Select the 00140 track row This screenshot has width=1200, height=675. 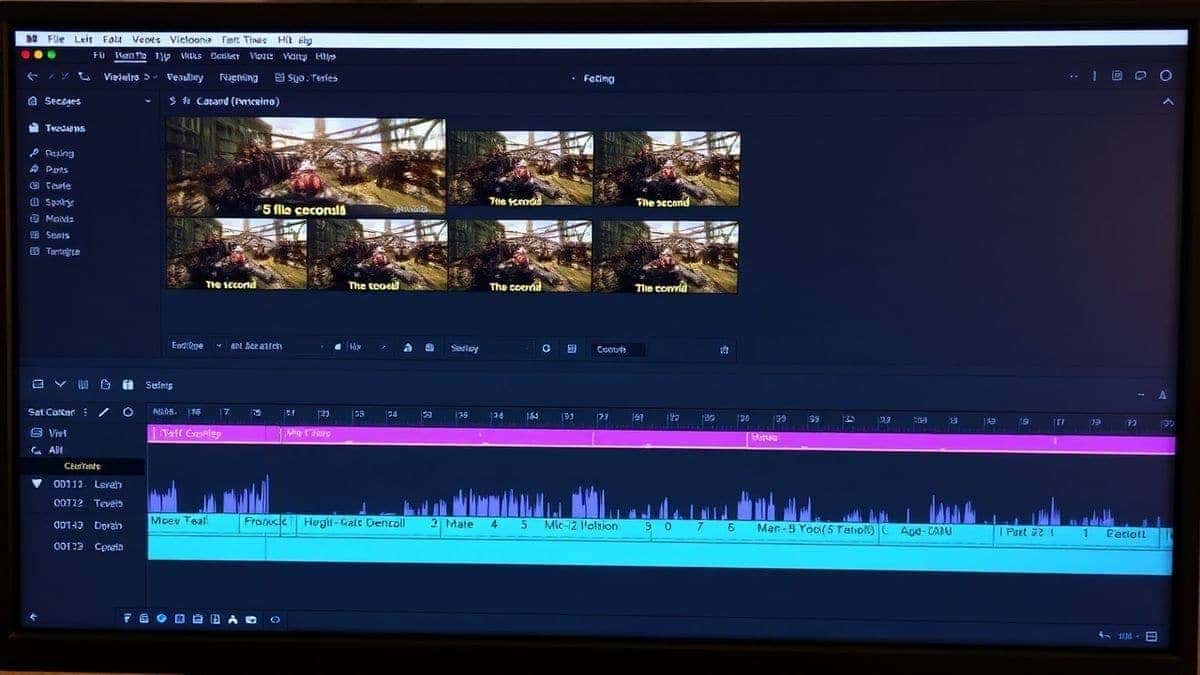(88, 525)
